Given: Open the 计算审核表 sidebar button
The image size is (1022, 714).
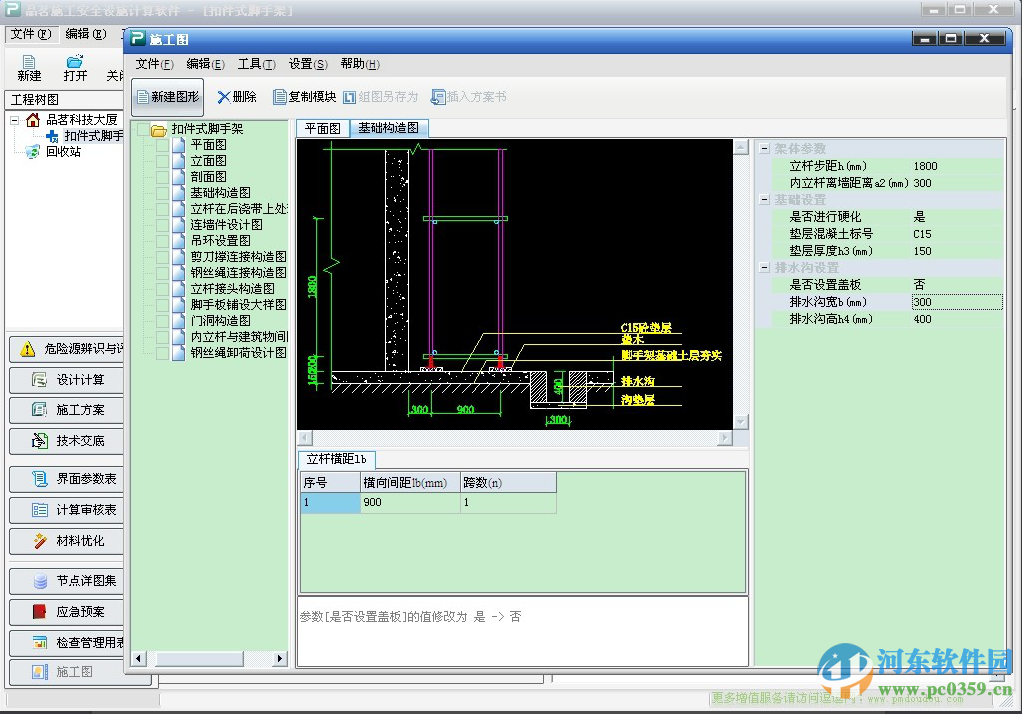Looking at the screenshot, I should 66,509.
